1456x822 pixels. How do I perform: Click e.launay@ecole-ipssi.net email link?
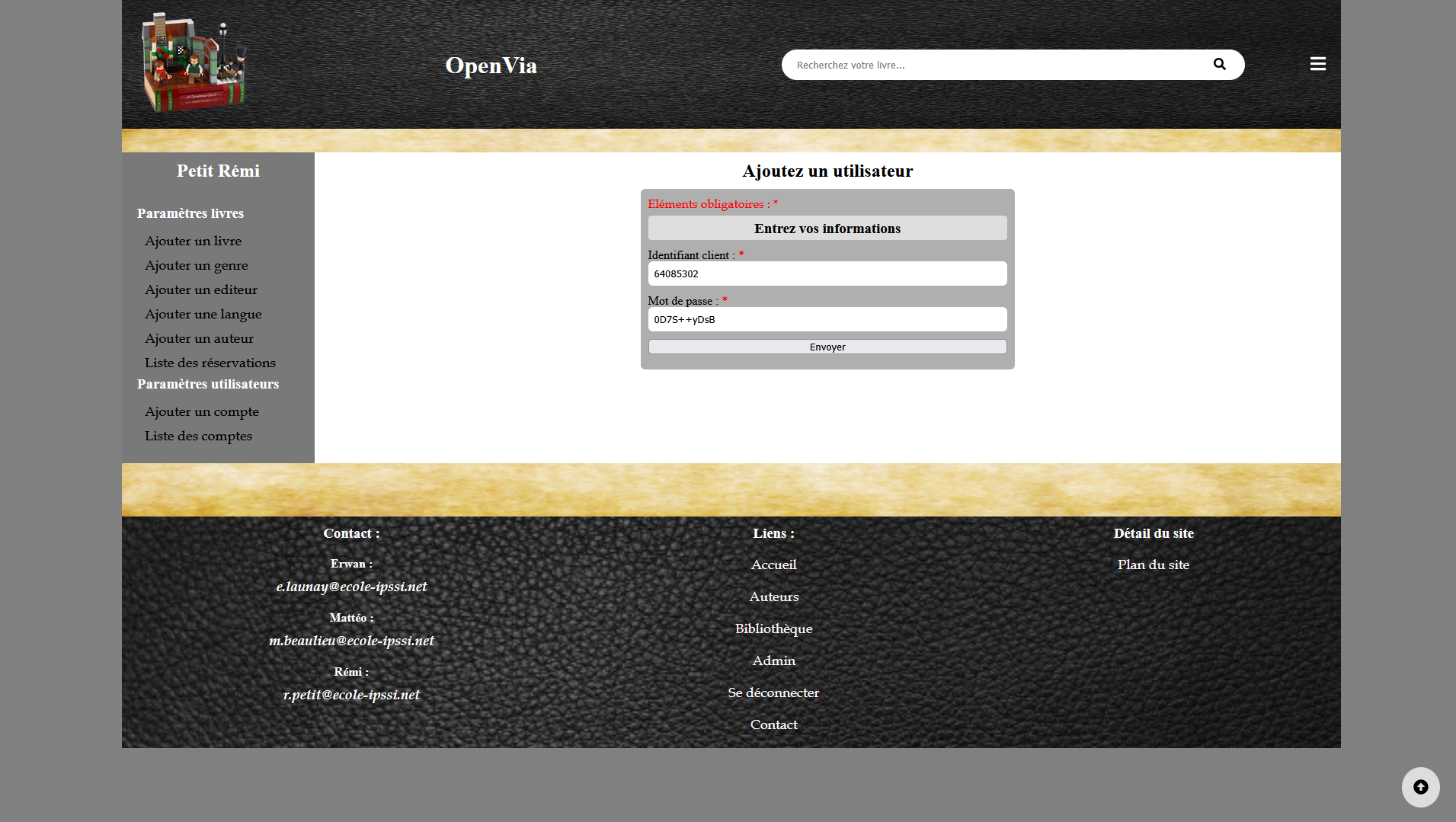coord(351,587)
